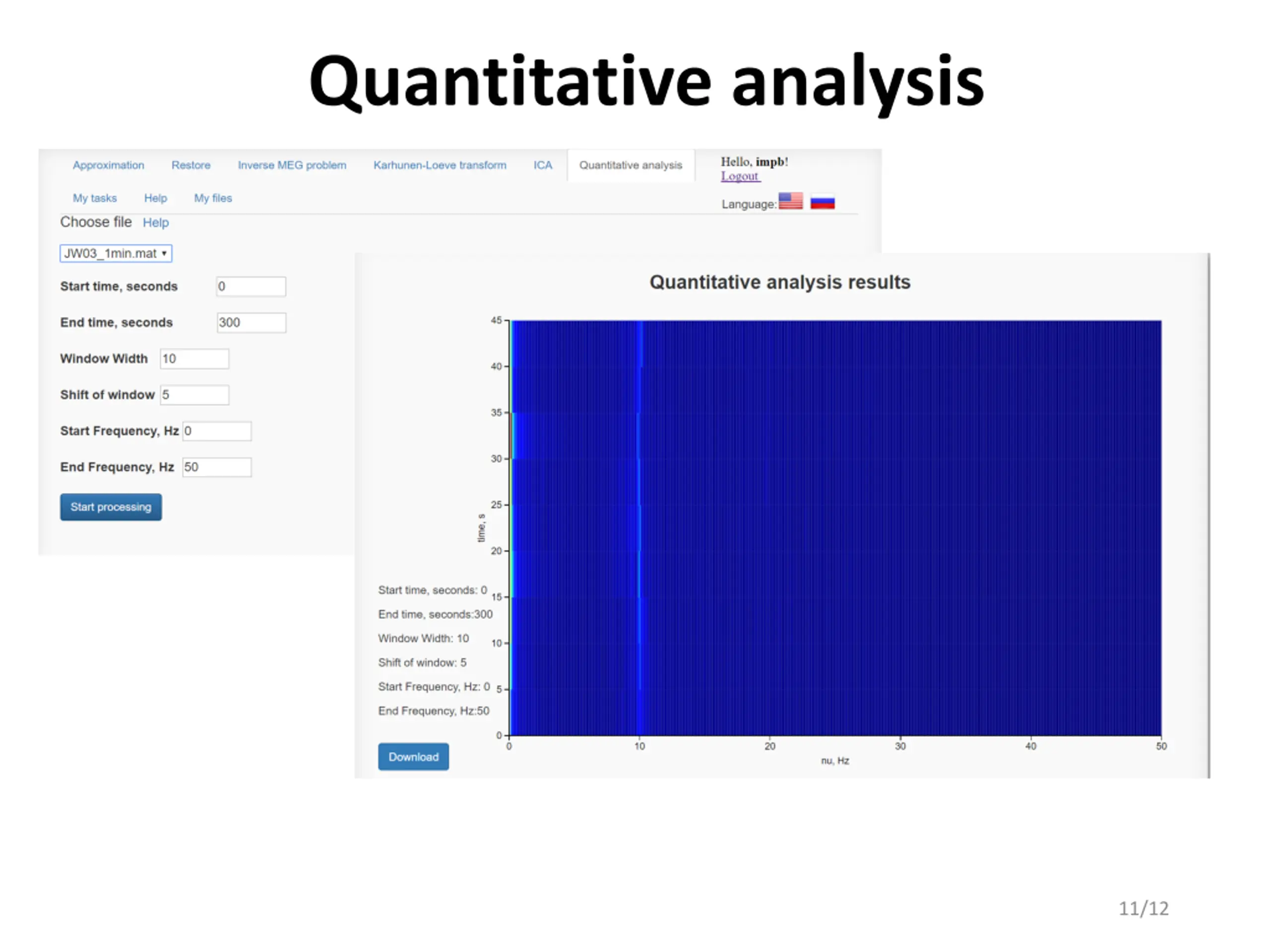Select the Quantitative analysis tab
The height and width of the screenshot is (952, 1270).
pos(631,165)
